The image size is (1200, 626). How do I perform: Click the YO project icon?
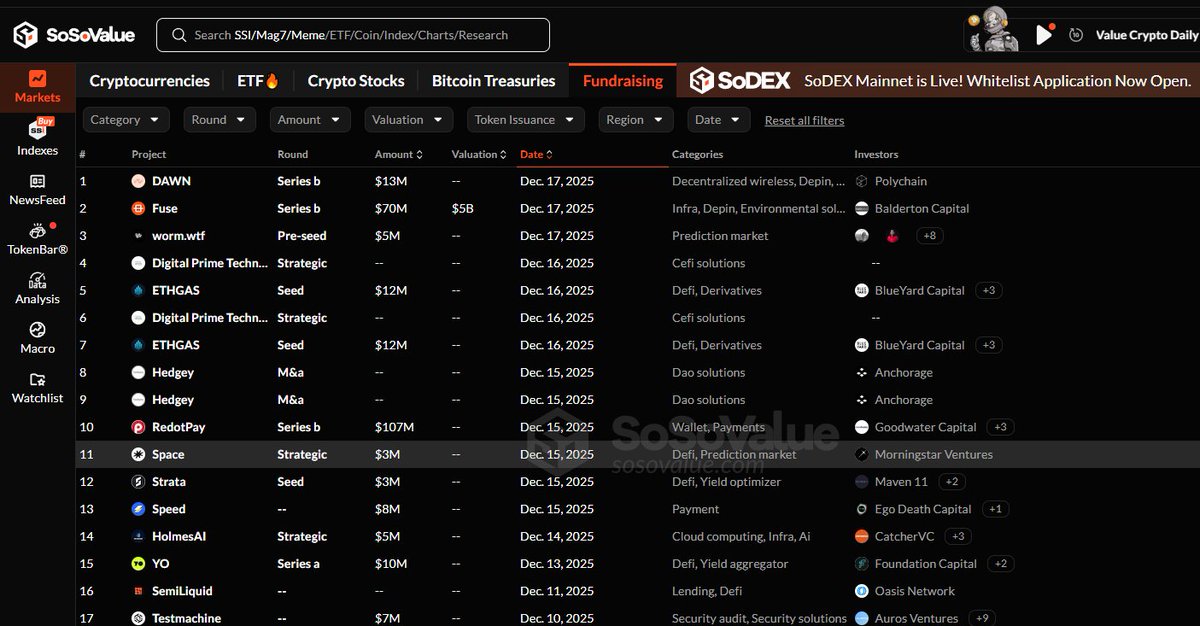(138, 564)
